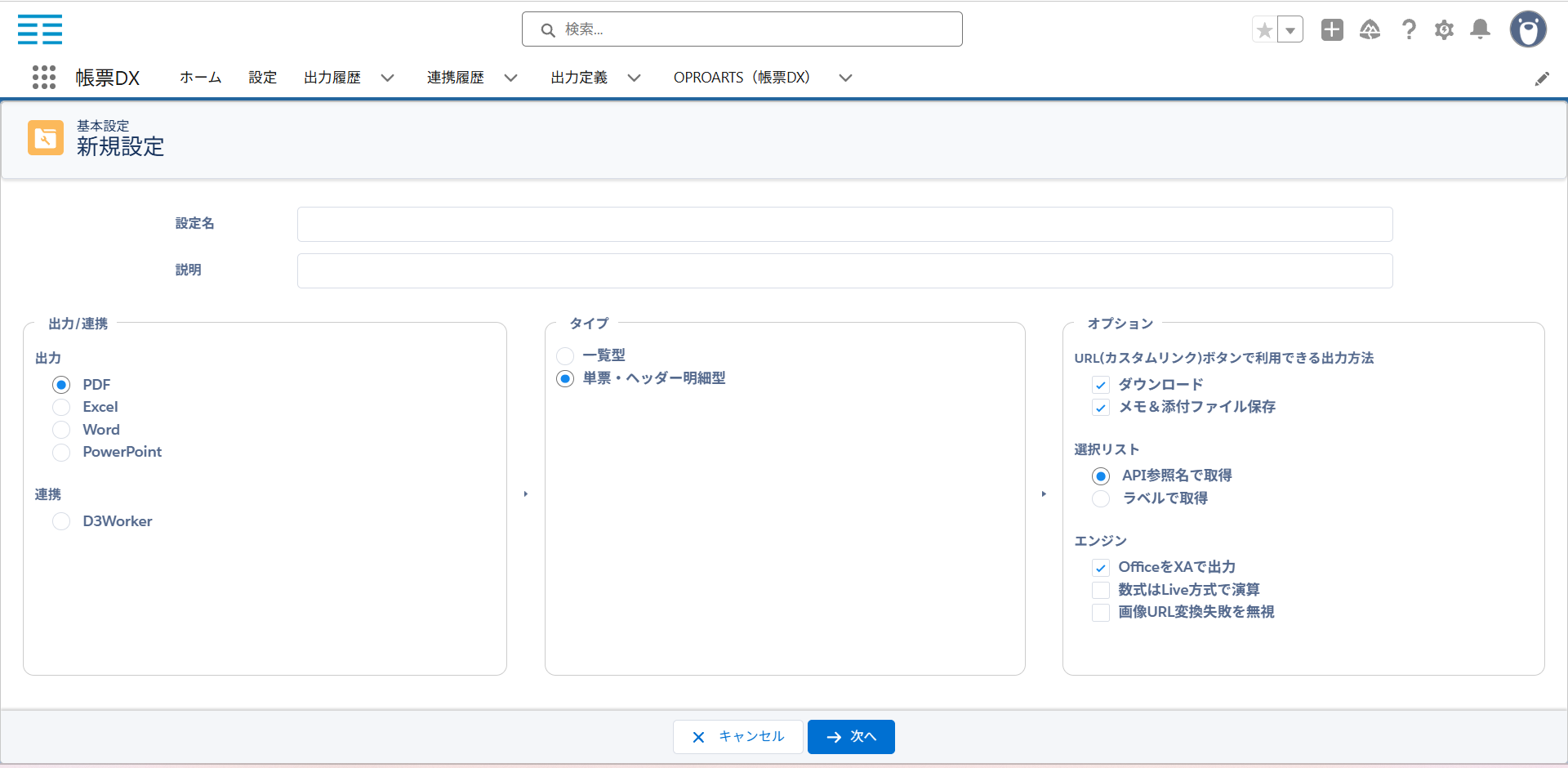Open the 出力履歴 tab

(x=332, y=78)
